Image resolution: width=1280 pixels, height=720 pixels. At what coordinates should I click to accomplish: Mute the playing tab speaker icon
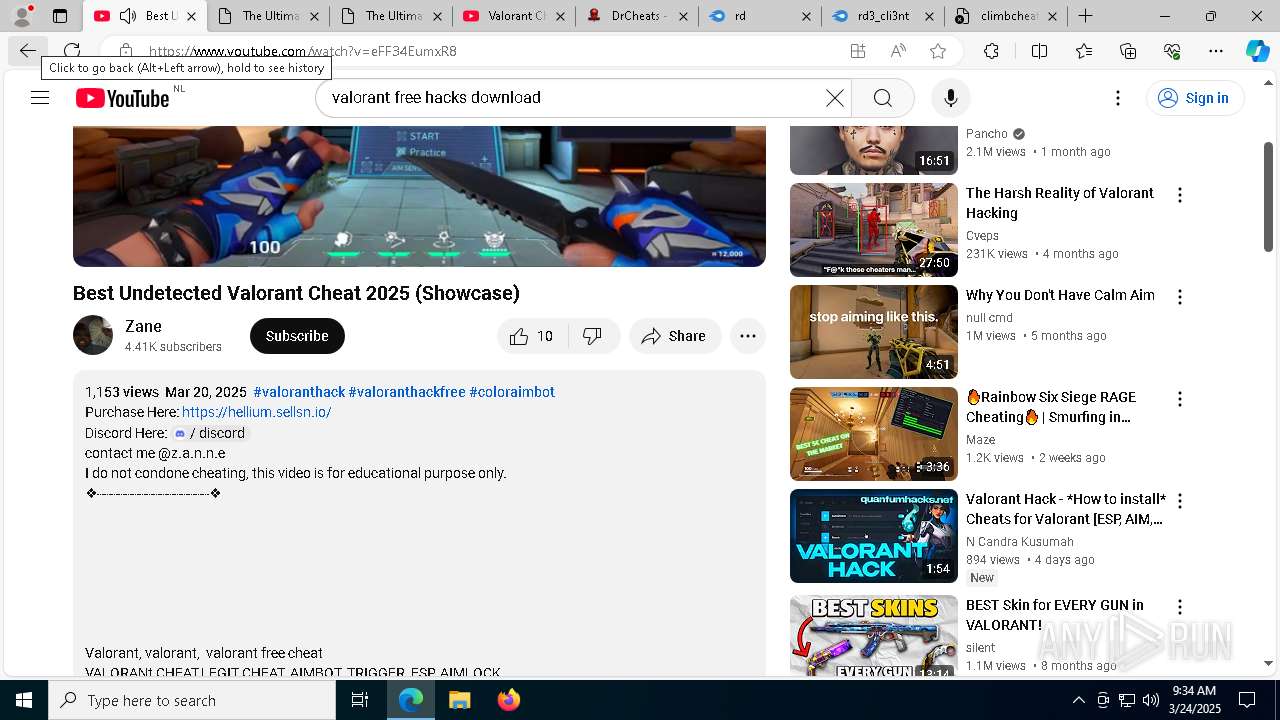point(128,16)
